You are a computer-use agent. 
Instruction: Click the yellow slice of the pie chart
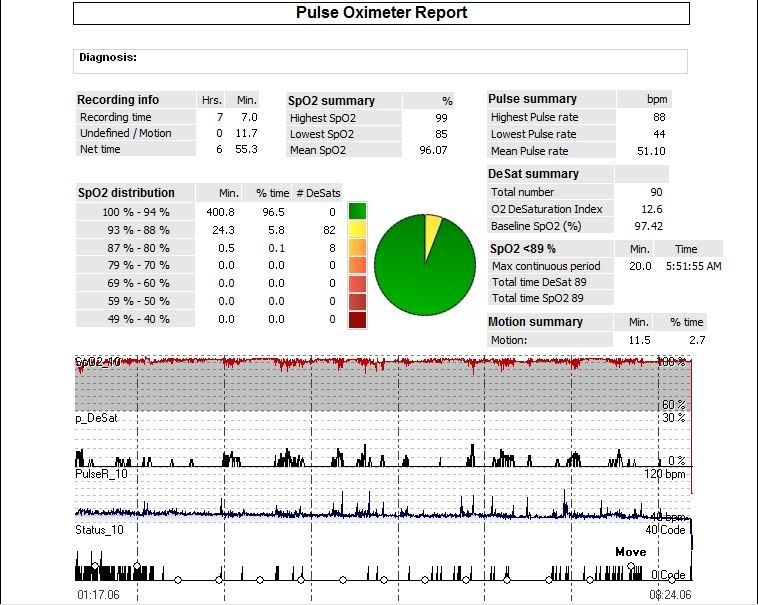(x=432, y=229)
